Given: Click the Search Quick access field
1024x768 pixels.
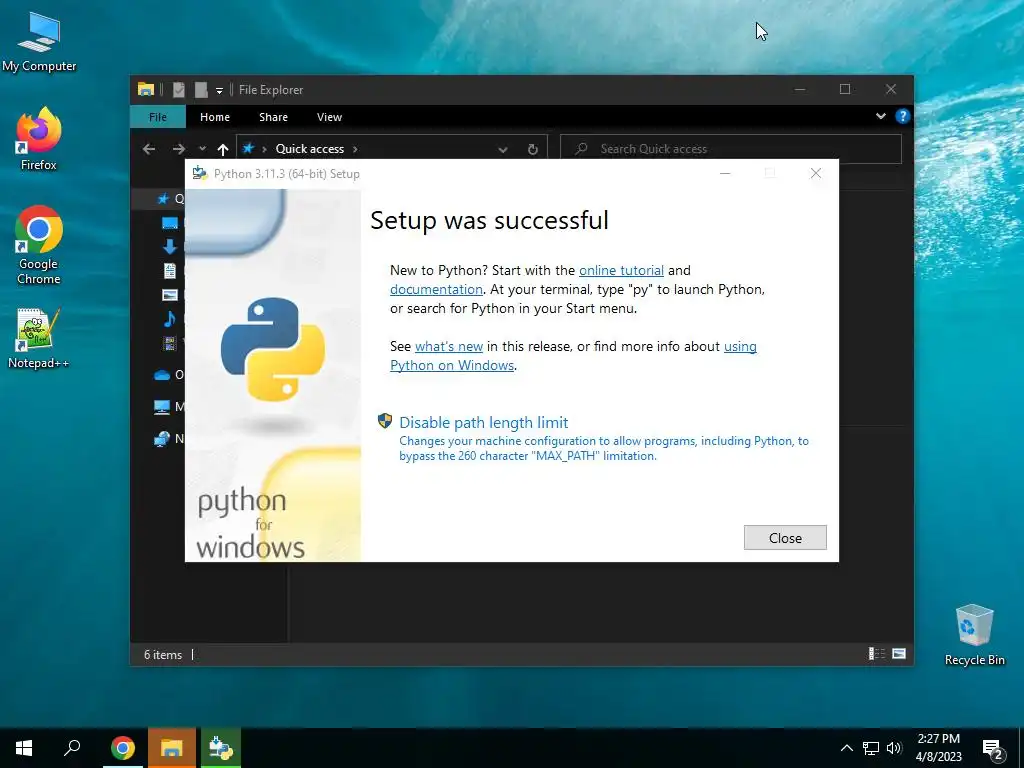Looking at the screenshot, I should tap(731, 149).
